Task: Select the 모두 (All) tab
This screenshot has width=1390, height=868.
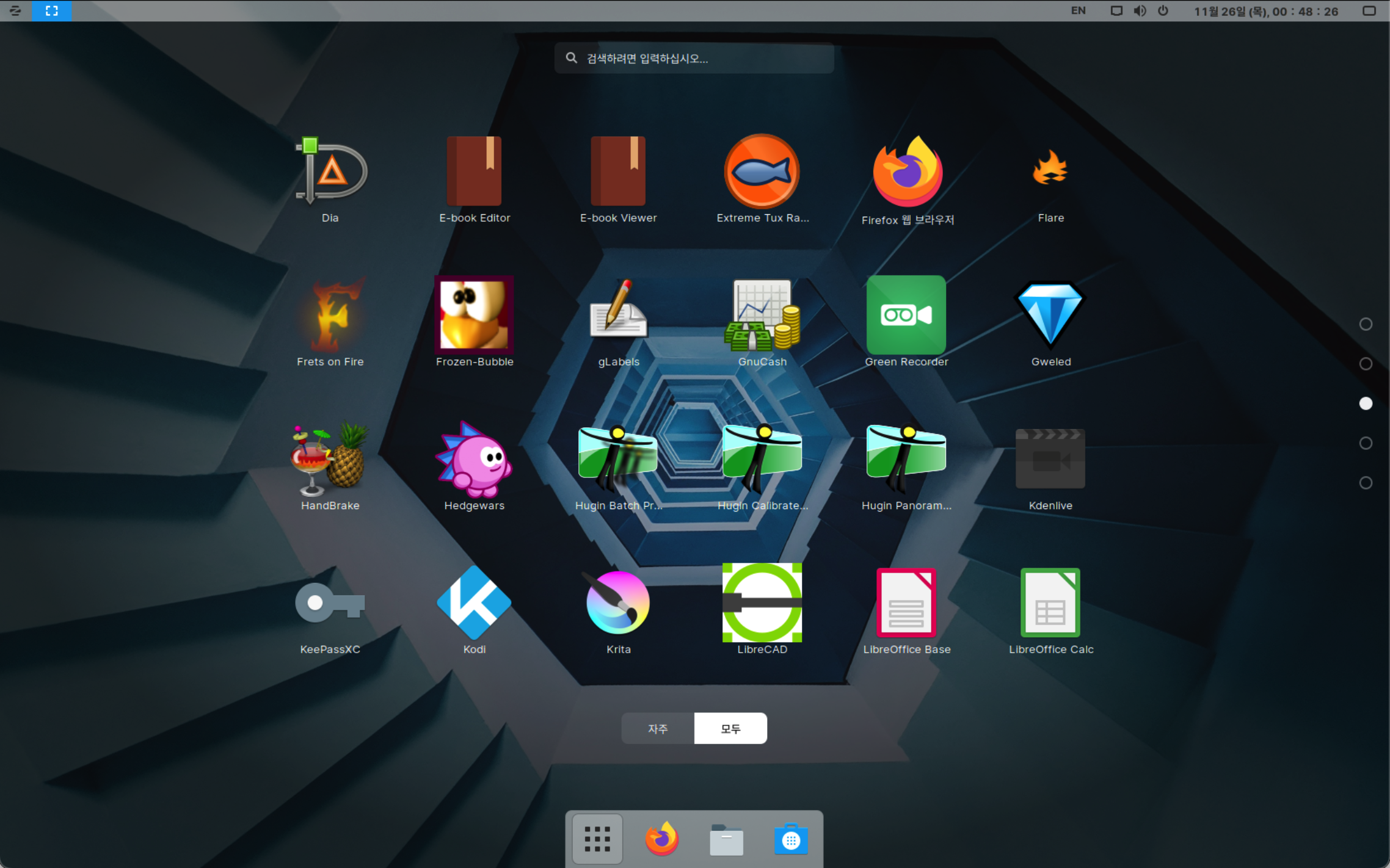Action: click(730, 728)
